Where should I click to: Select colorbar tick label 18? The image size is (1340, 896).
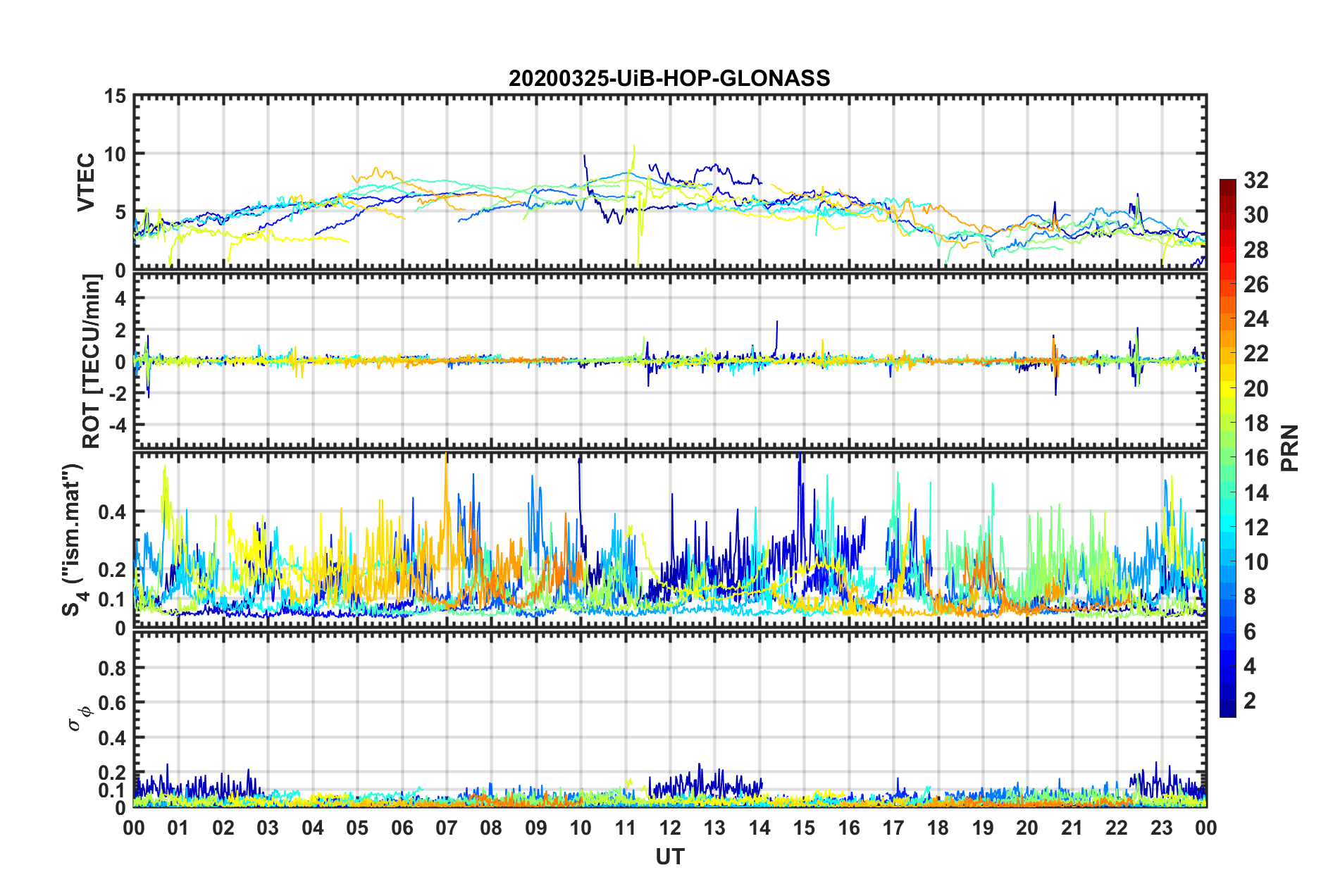point(1255,423)
